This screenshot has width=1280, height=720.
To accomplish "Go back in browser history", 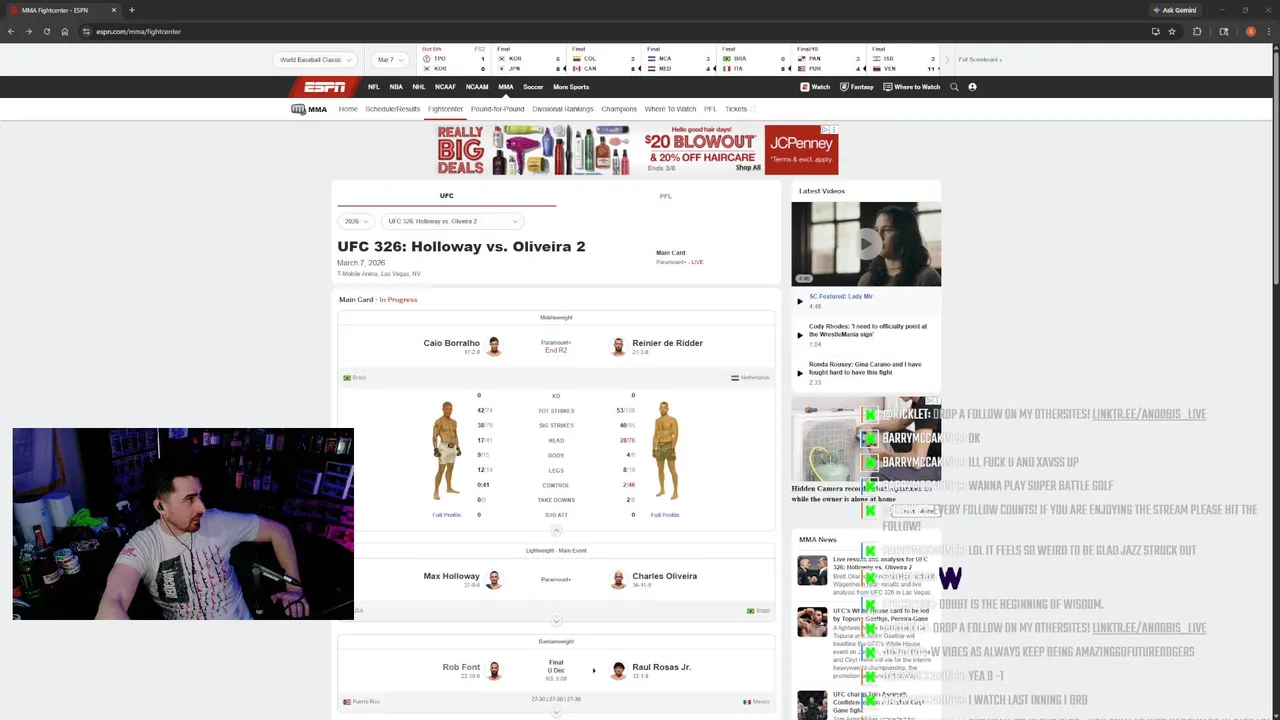I will coord(10,31).
